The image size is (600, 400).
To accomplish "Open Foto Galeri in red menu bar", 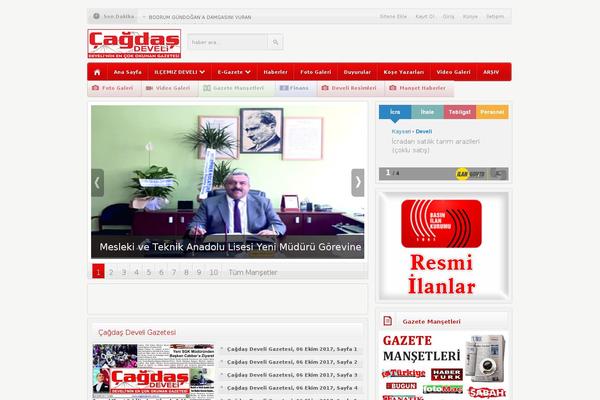I will (x=316, y=72).
